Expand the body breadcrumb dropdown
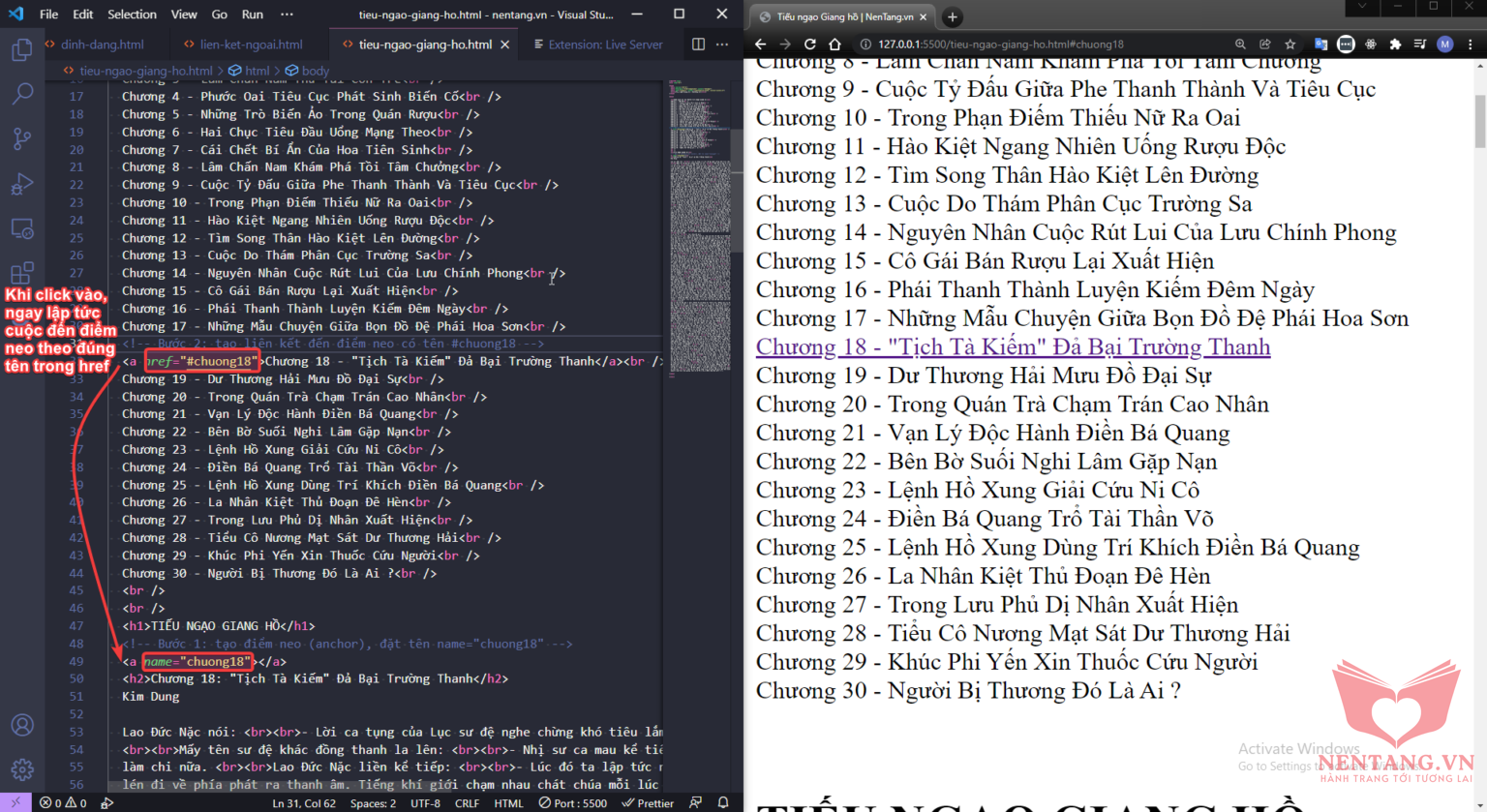The width and height of the screenshot is (1487, 812). point(315,71)
